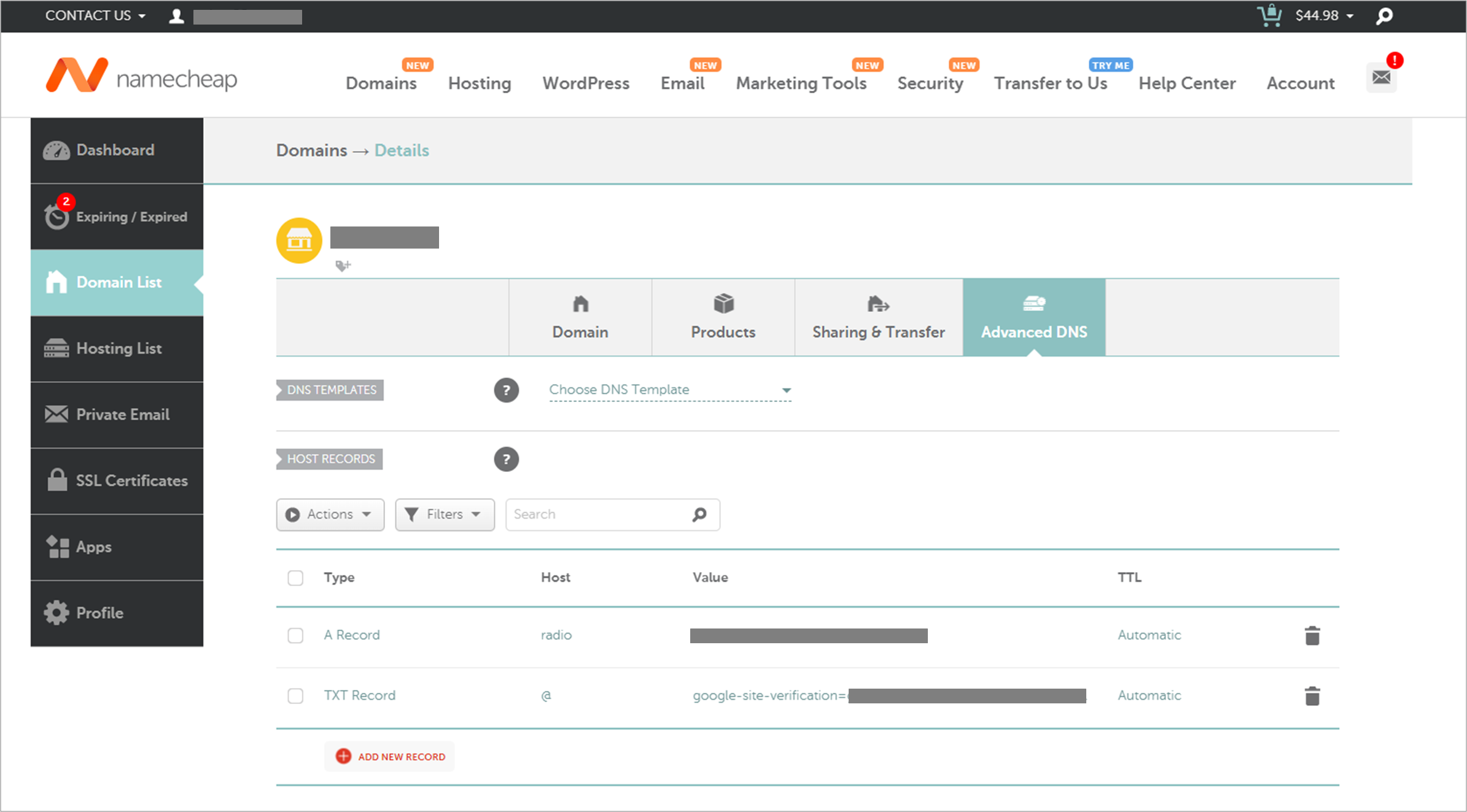Image resolution: width=1467 pixels, height=812 pixels.
Task: Select all host records via header checkbox
Action: point(295,578)
